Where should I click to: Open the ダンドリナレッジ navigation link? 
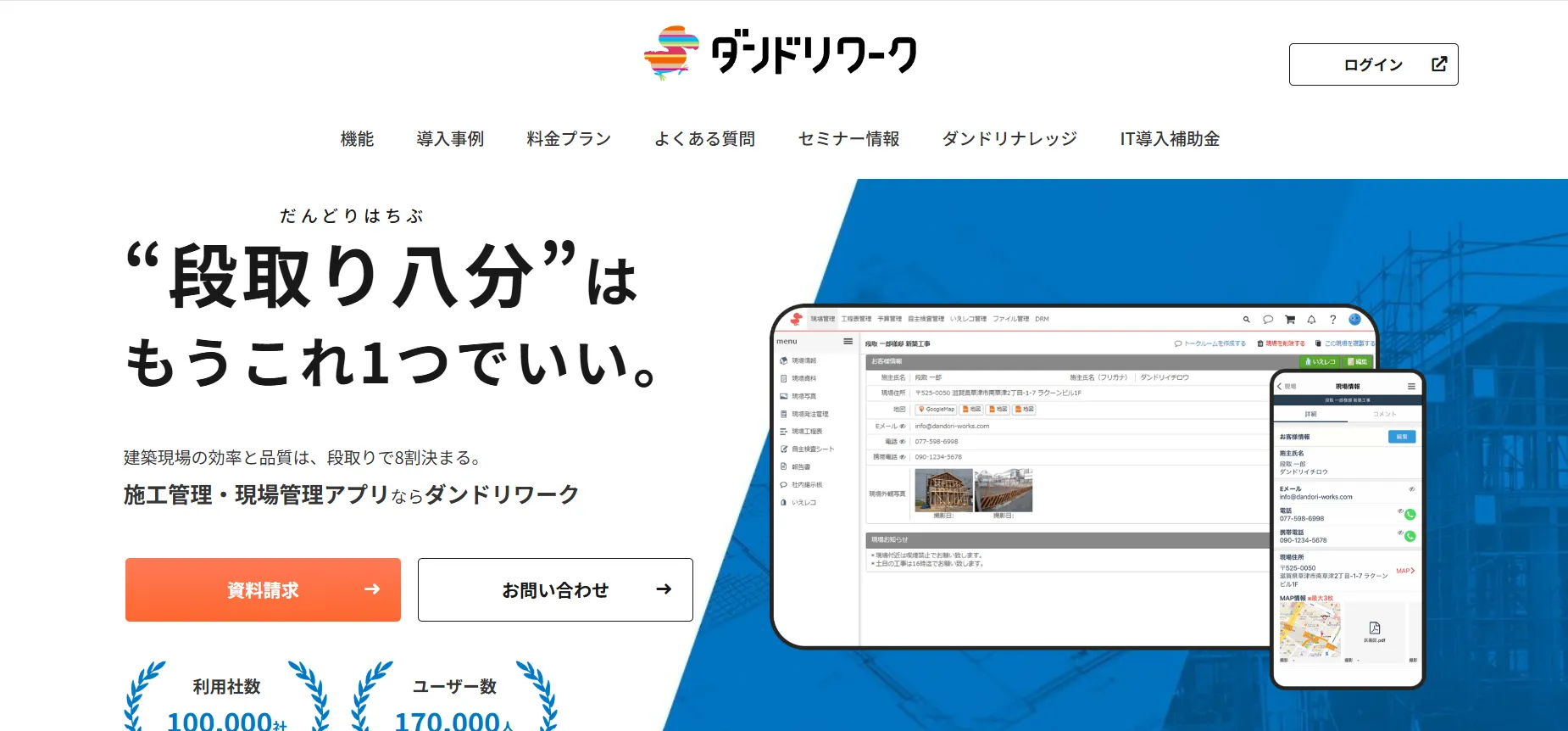pyautogui.click(x=1009, y=139)
